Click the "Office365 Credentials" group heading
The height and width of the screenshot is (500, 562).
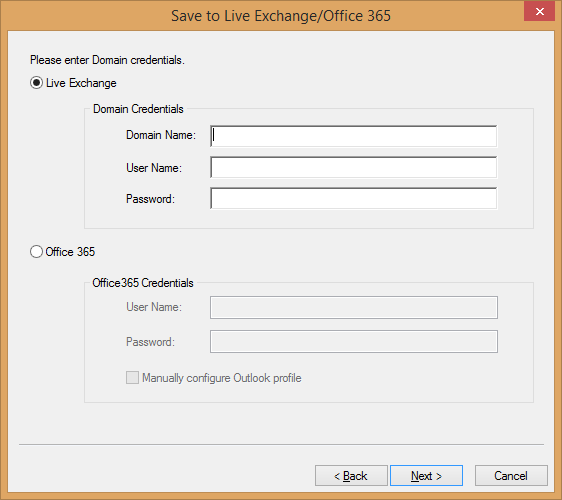[x=143, y=283]
